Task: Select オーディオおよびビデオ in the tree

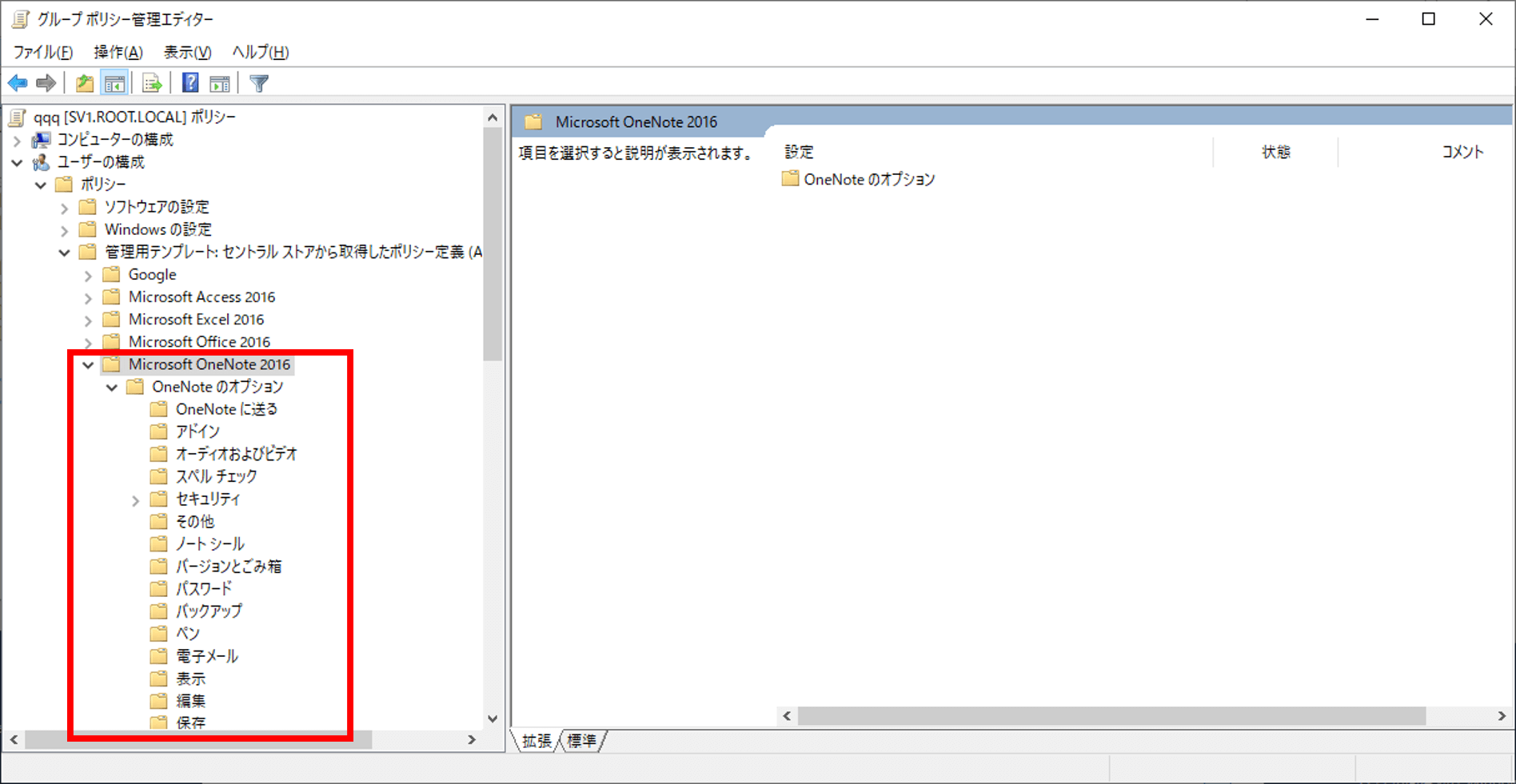Action: click(237, 454)
